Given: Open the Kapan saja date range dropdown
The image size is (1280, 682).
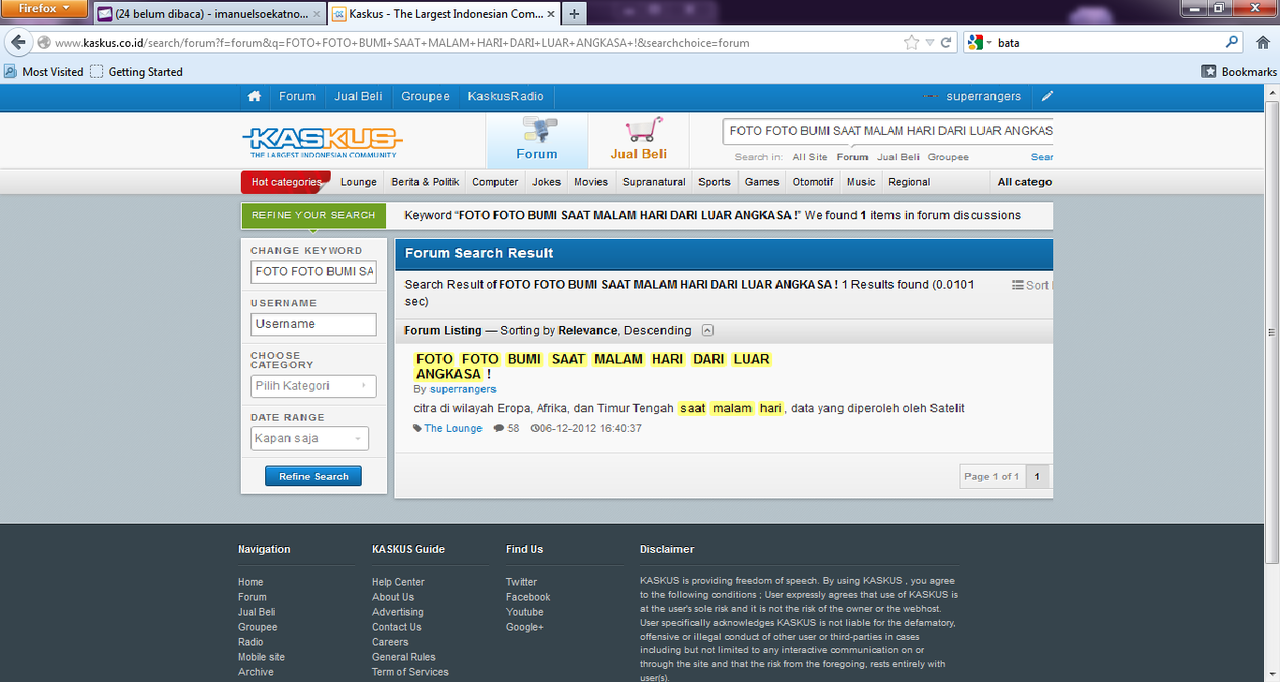Looking at the screenshot, I should [310, 438].
